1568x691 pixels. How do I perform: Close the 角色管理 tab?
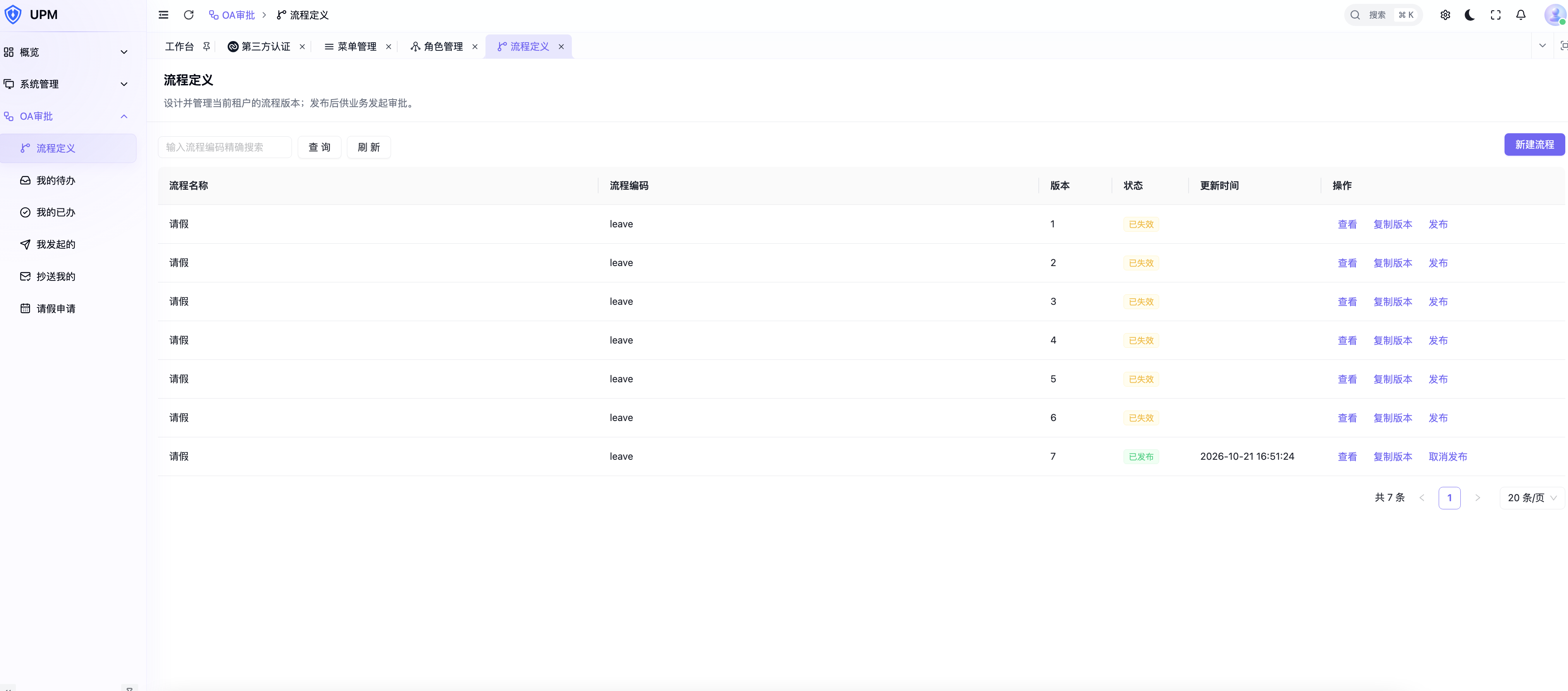click(475, 46)
